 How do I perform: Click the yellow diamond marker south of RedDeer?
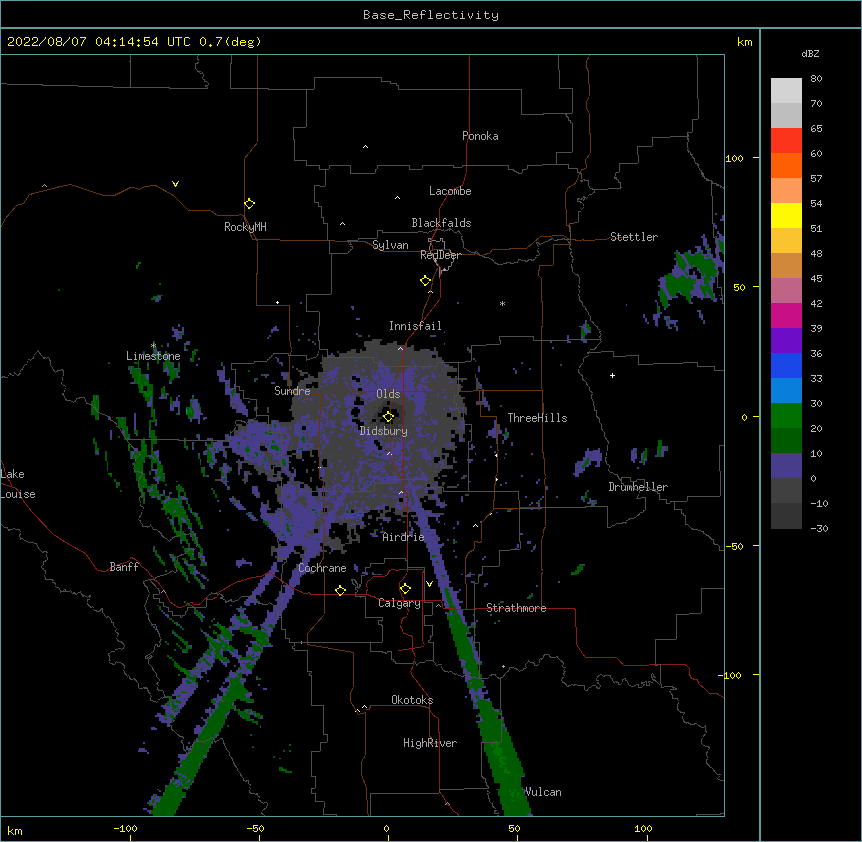[426, 281]
